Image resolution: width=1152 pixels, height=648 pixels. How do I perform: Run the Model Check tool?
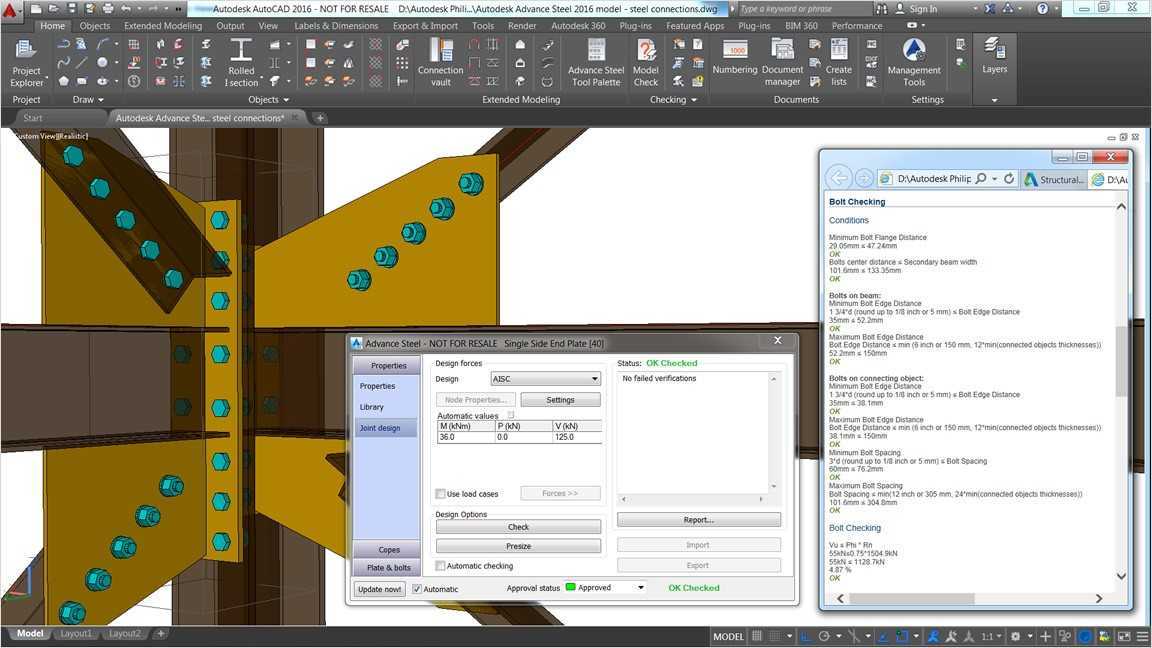pos(646,62)
